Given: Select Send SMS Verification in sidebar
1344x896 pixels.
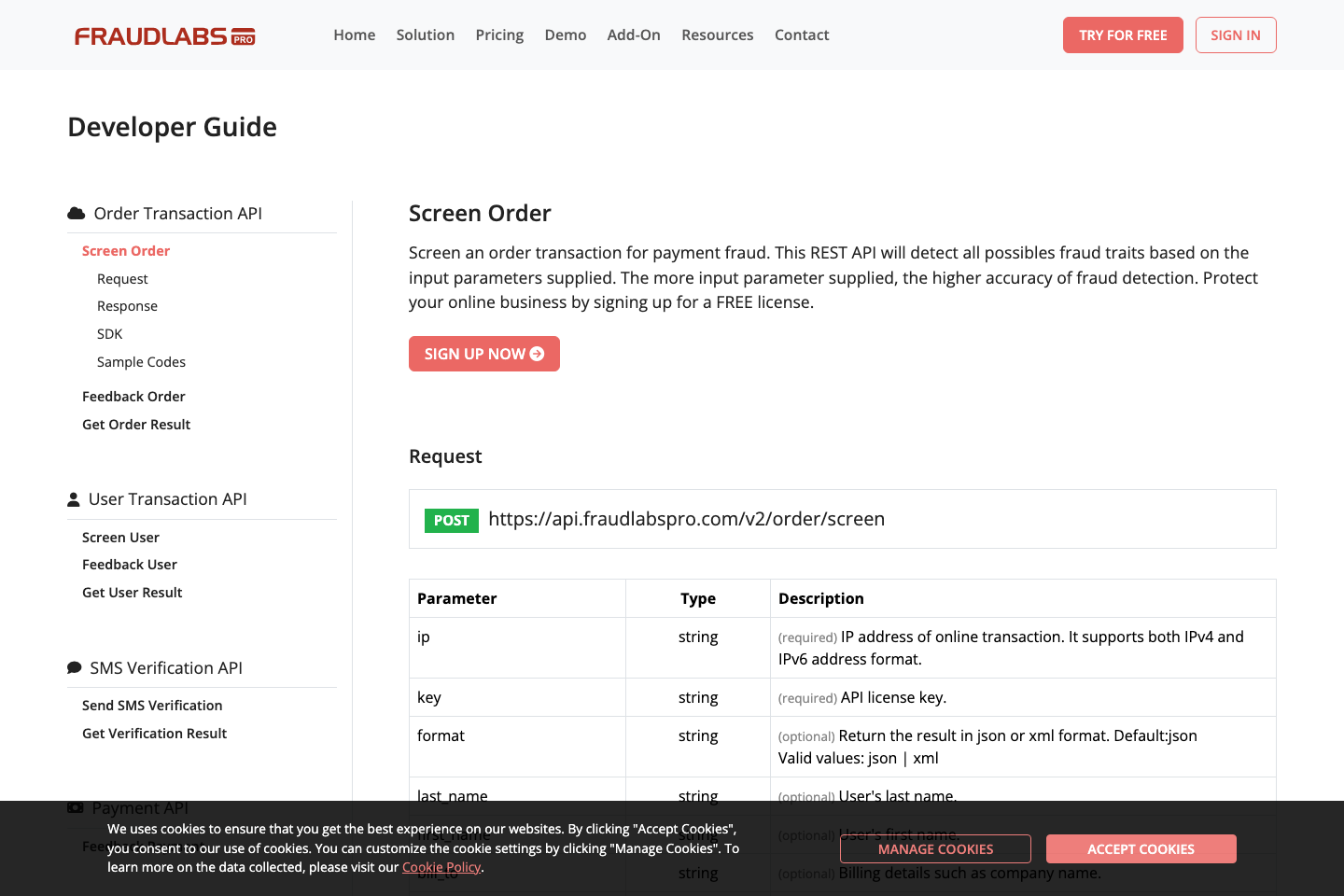Looking at the screenshot, I should tap(152, 705).
